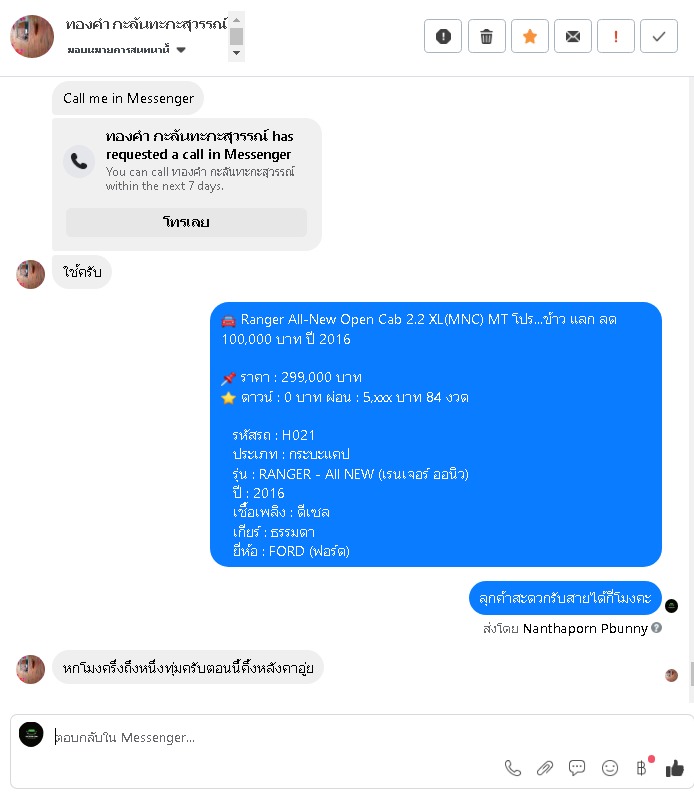Screen dimensions: 694x792
Task: Click scroll-up arrow beside customer name
Action: click(x=236, y=20)
